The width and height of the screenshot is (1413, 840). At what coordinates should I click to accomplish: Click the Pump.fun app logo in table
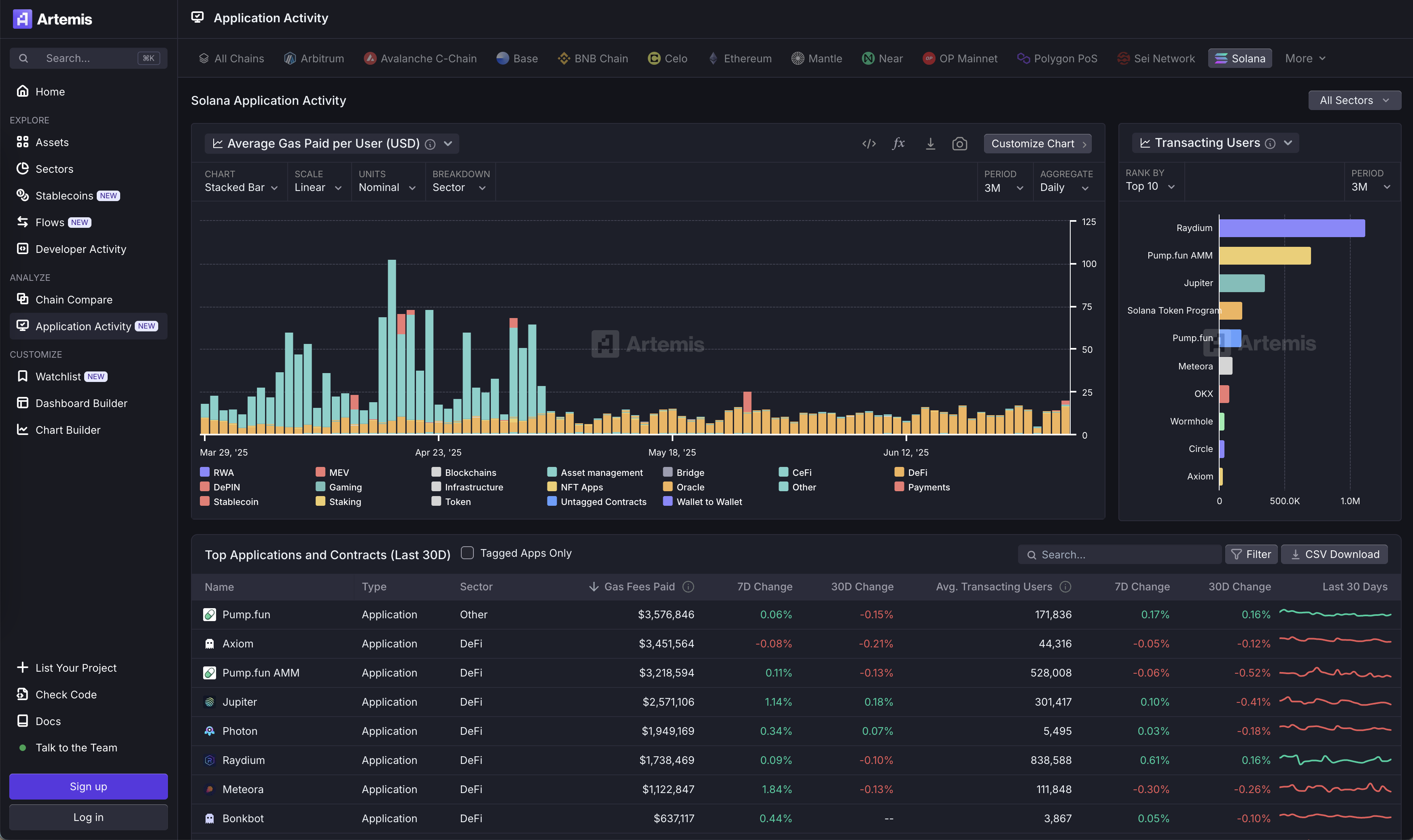pyautogui.click(x=209, y=614)
